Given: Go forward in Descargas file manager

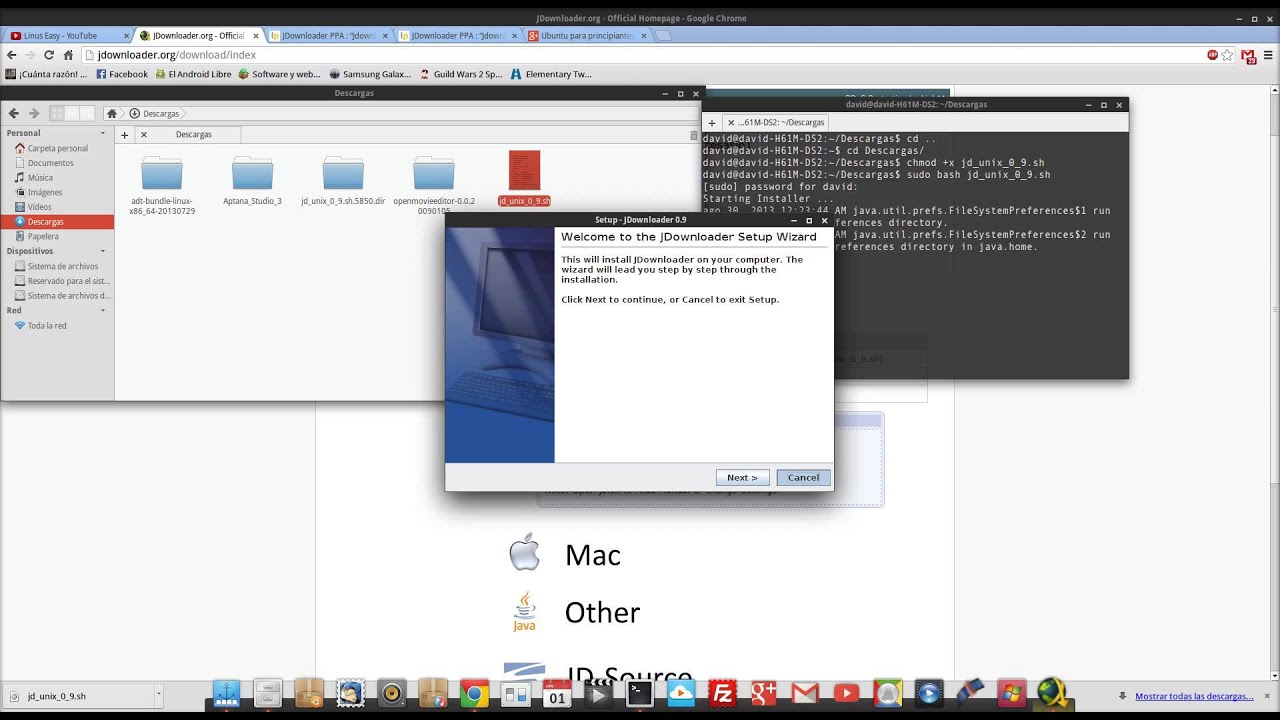Looking at the screenshot, I should click(x=34, y=113).
